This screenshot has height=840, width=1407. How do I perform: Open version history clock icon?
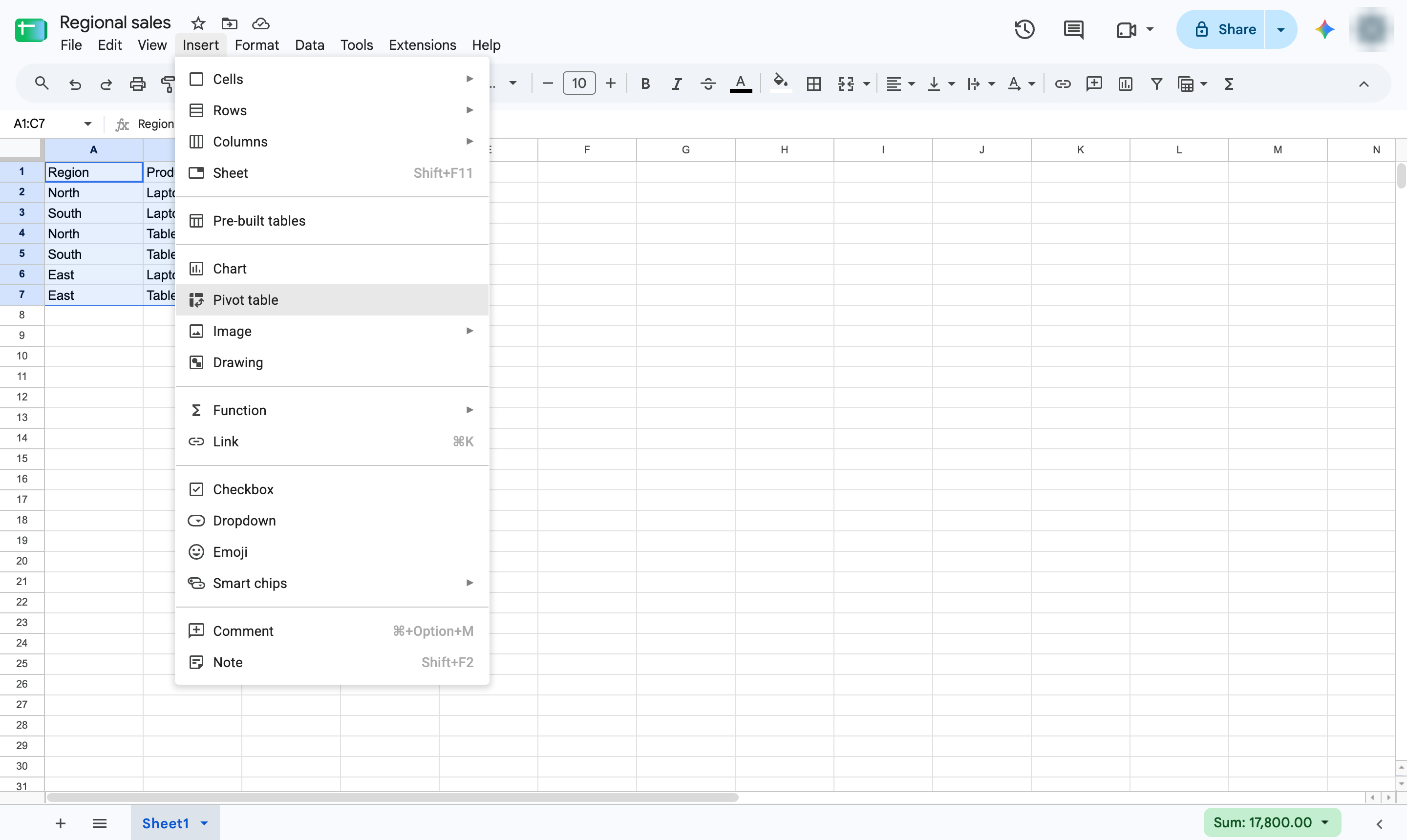click(x=1024, y=29)
